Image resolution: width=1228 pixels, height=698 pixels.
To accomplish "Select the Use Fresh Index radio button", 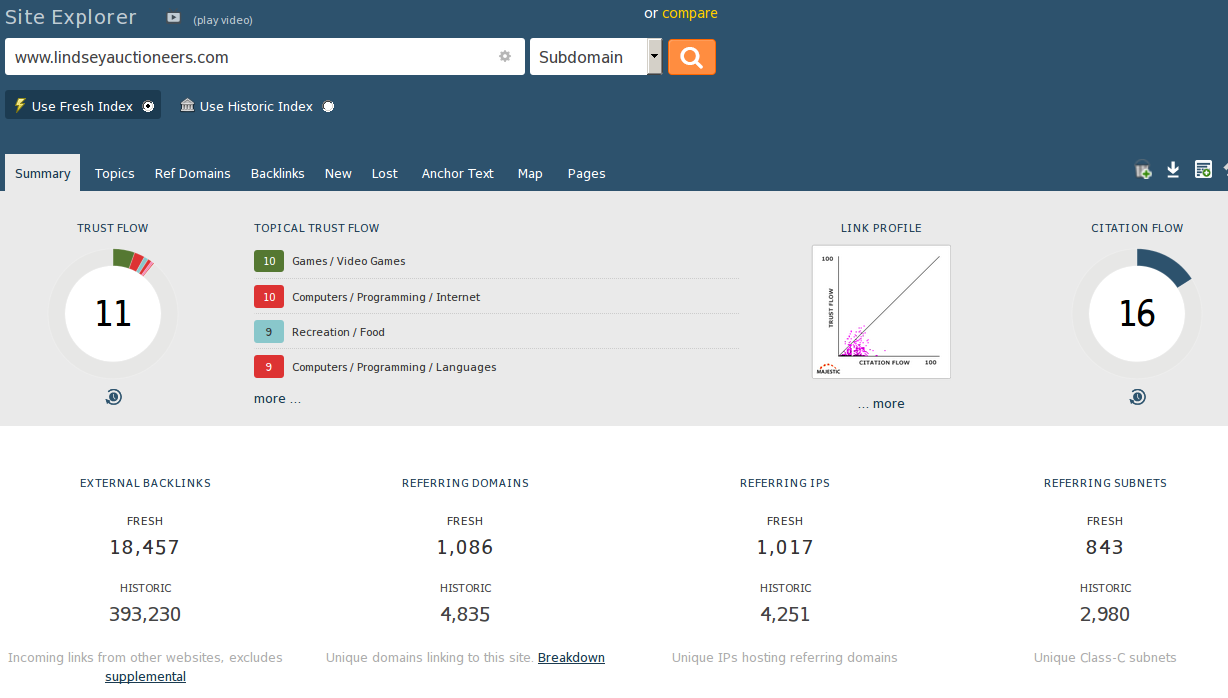I will 148,107.
